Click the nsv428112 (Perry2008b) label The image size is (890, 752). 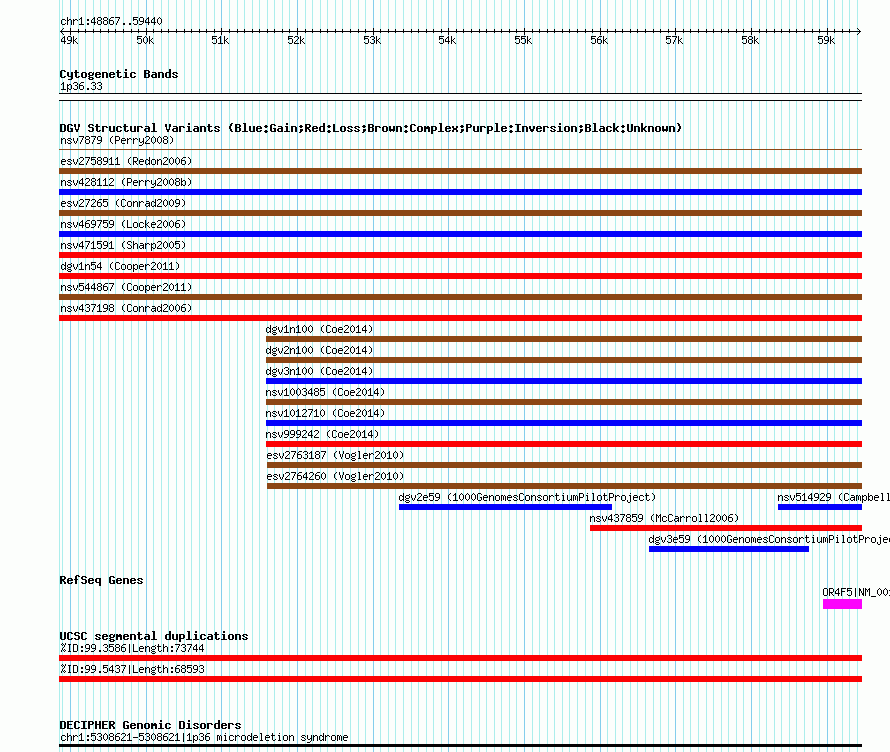click(126, 182)
